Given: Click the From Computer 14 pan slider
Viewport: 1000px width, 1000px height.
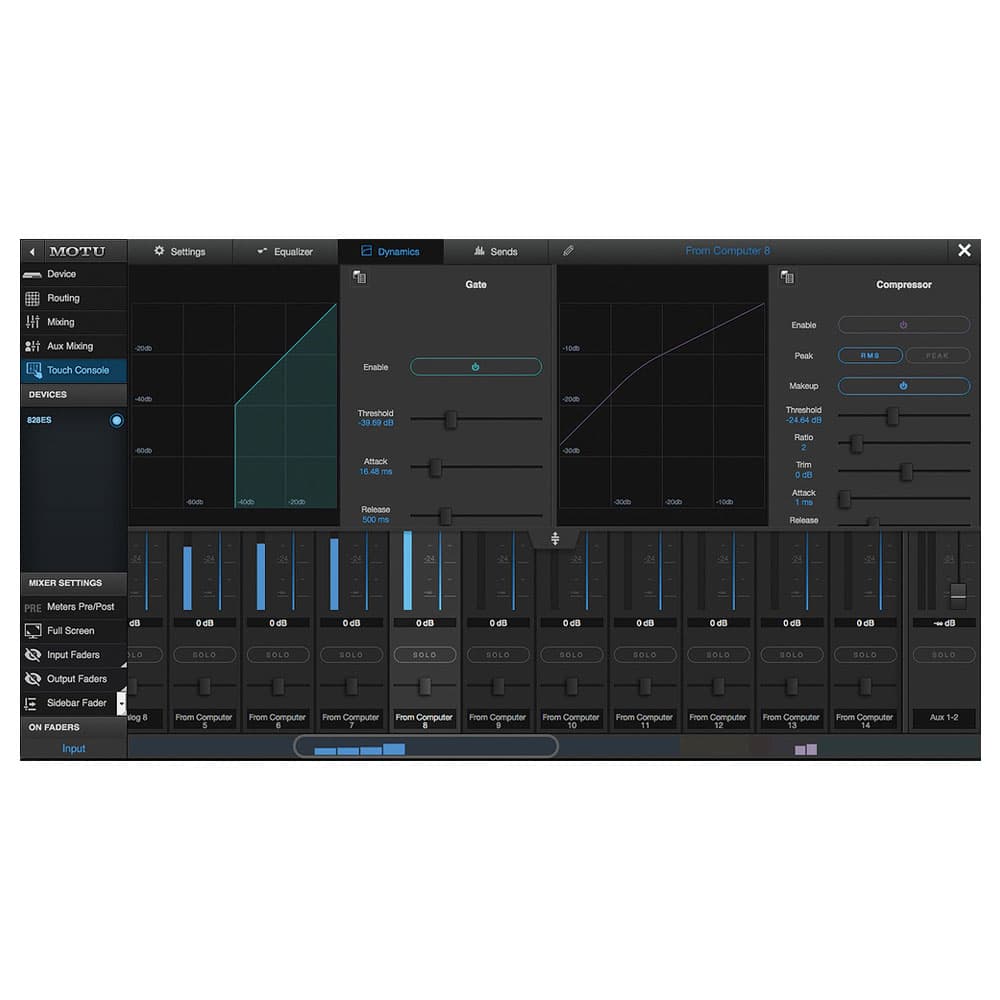Looking at the screenshot, I should (x=865, y=687).
